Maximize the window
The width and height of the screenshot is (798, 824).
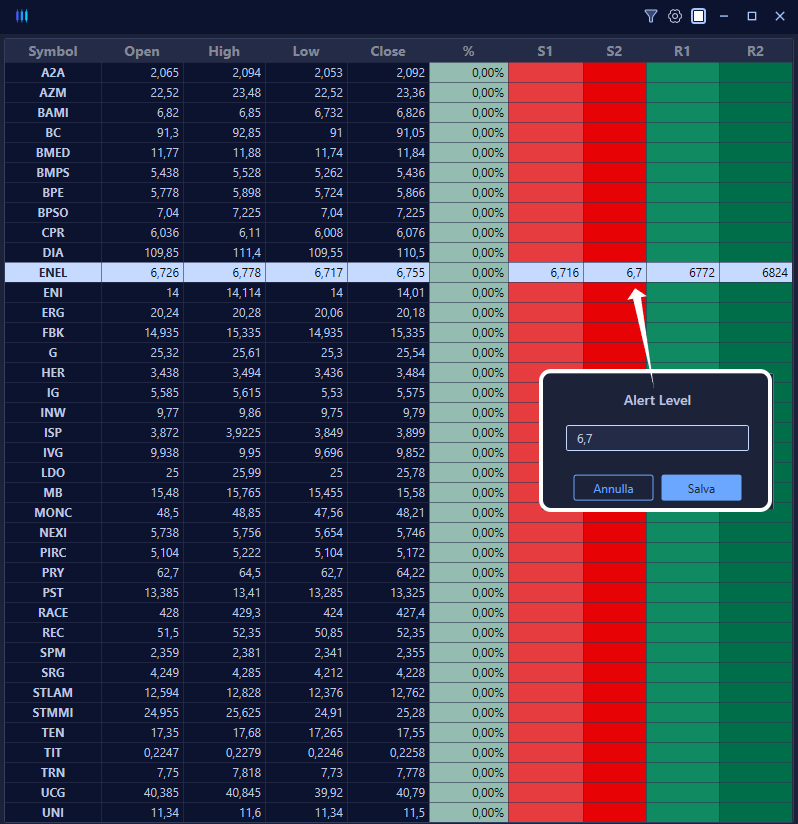(752, 16)
